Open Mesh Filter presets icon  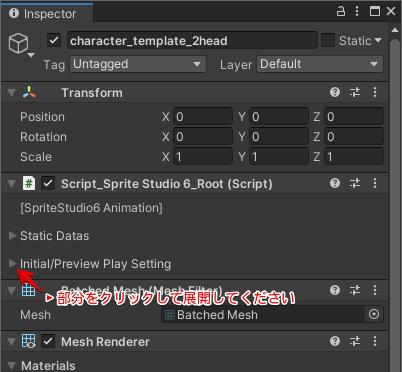pos(355,290)
